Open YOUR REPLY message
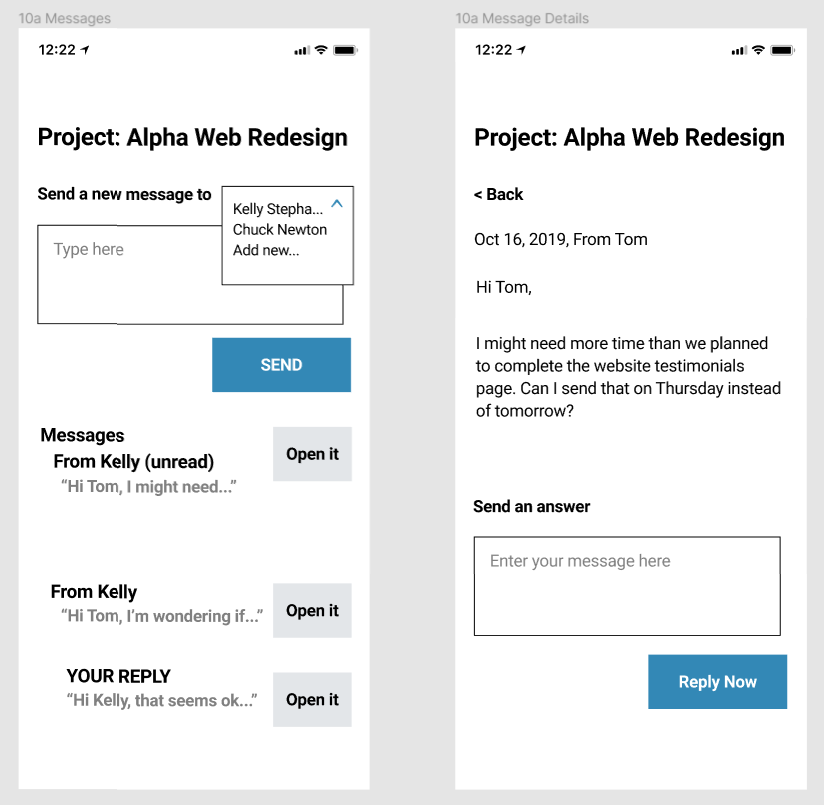This screenshot has height=805, width=824. click(x=312, y=700)
